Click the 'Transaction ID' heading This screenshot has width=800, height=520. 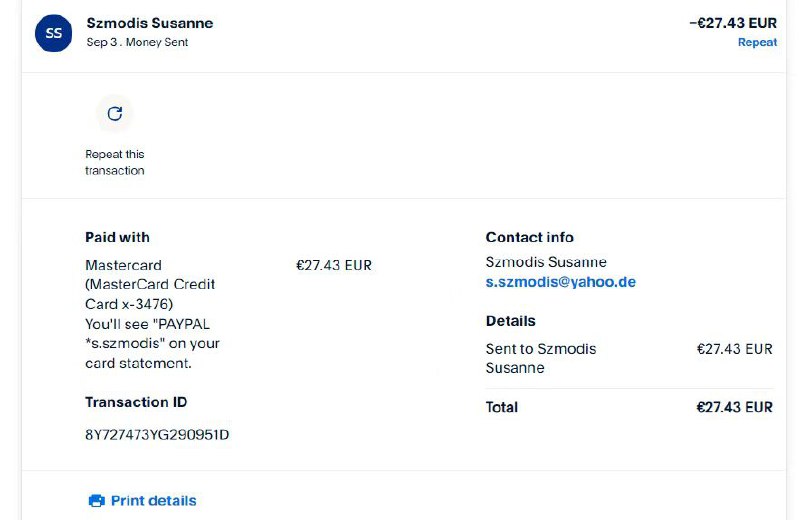136,402
